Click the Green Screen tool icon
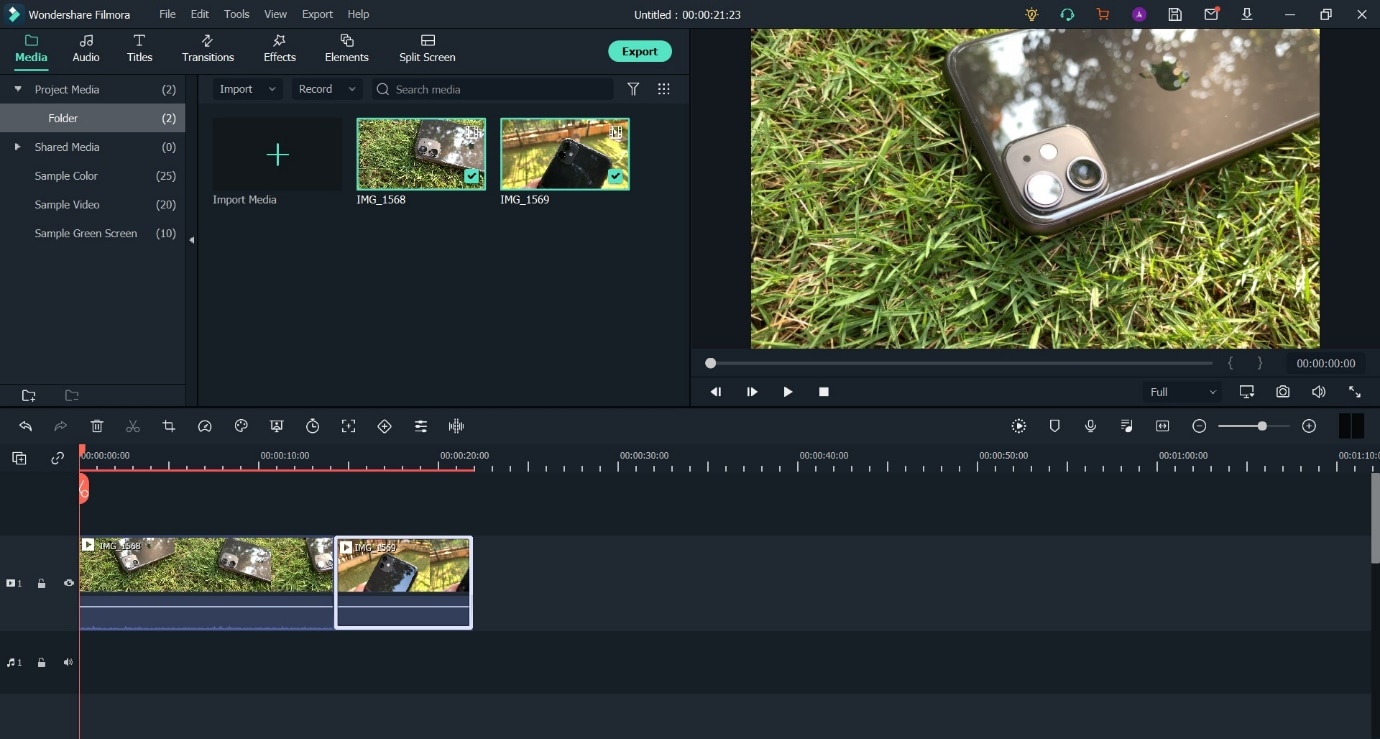The image size is (1380, 739). [277, 426]
